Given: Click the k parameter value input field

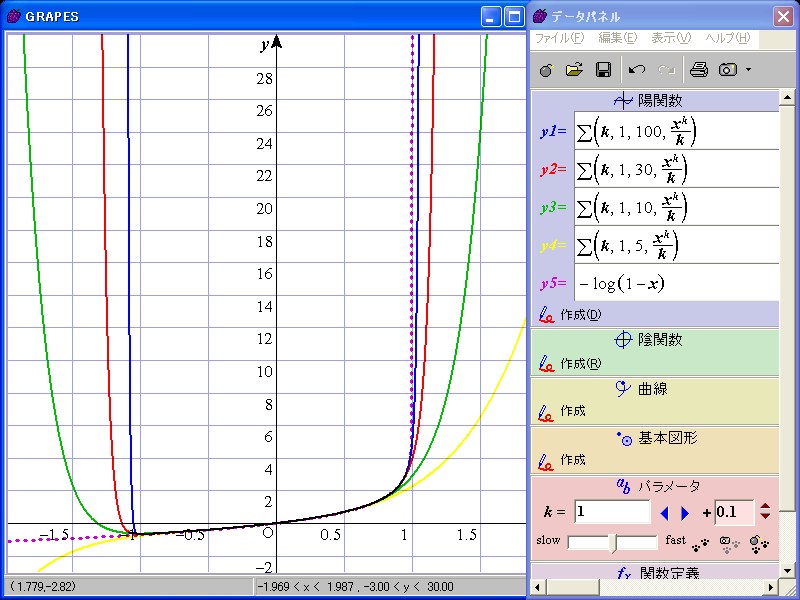Looking at the screenshot, I should click(612, 512).
